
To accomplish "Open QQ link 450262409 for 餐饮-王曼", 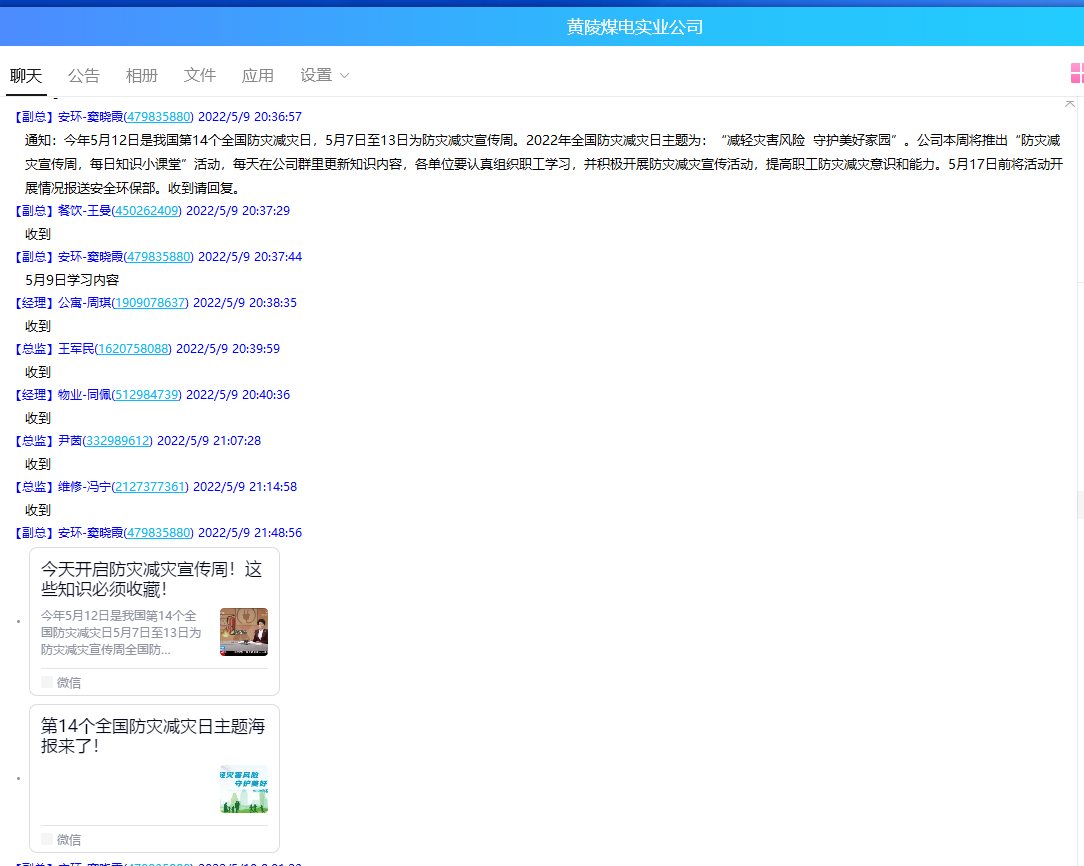I will (147, 211).
